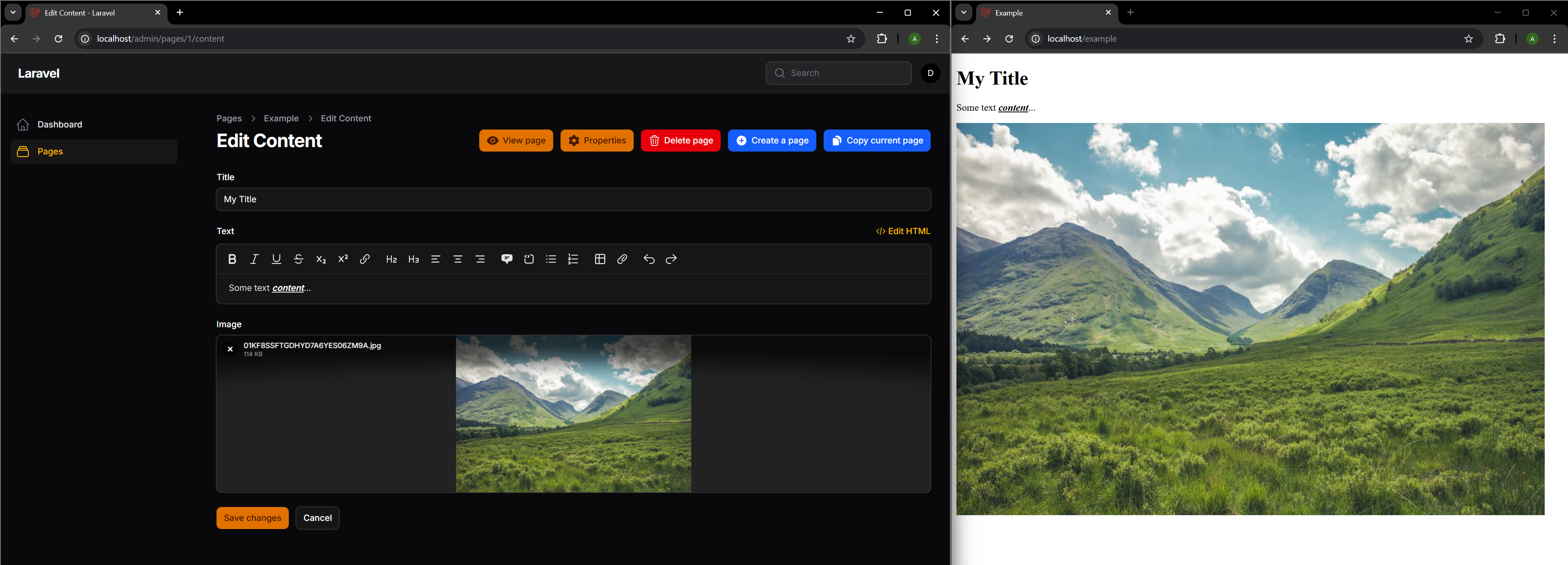Viewport: 1568px width, 565px height.
Task: Toggle center text alignment
Action: 458,259
